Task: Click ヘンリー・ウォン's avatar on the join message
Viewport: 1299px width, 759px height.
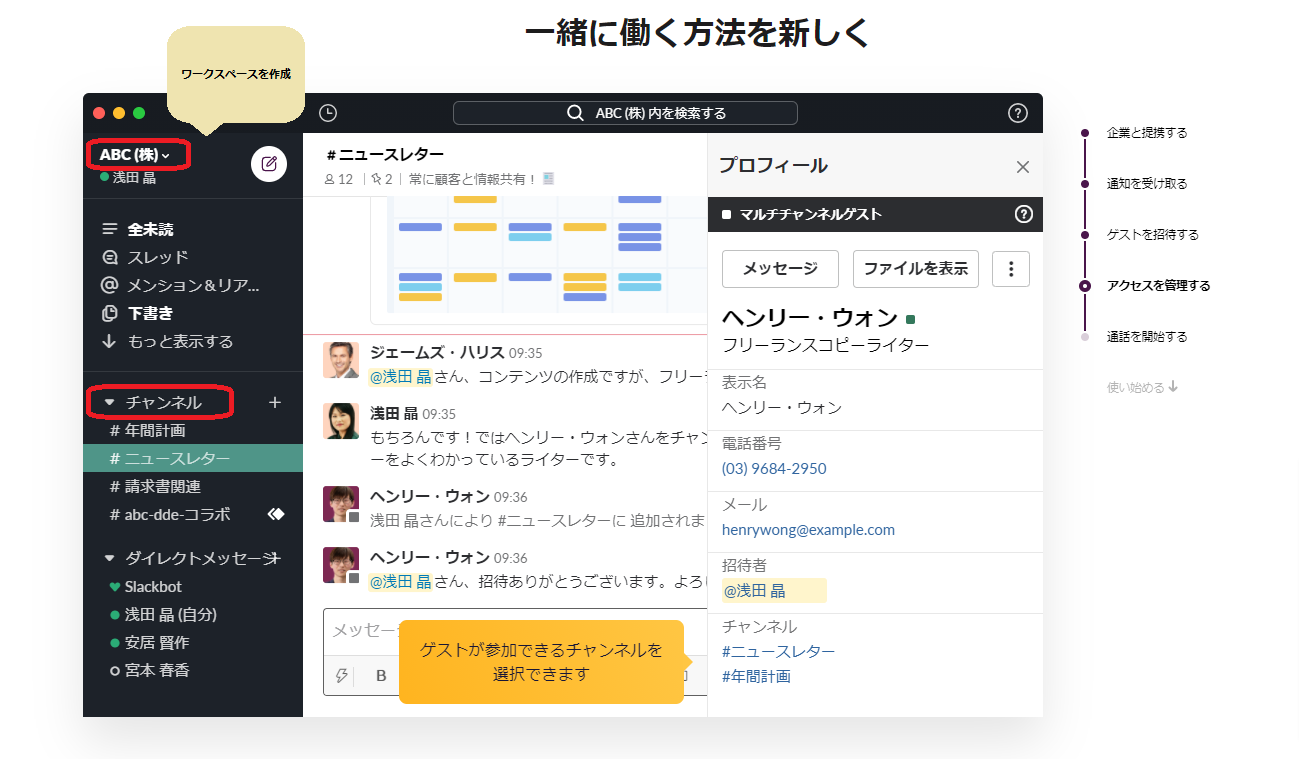Action: pyautogui.click(x=341, y=504)
